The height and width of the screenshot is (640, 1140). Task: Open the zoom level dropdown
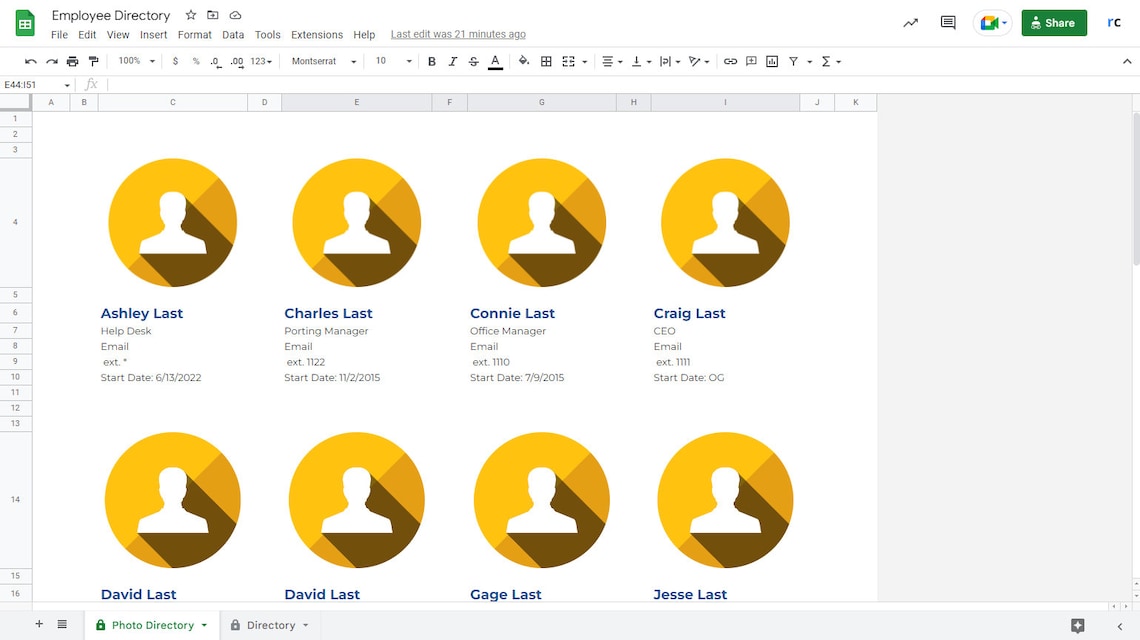point(137,61)
